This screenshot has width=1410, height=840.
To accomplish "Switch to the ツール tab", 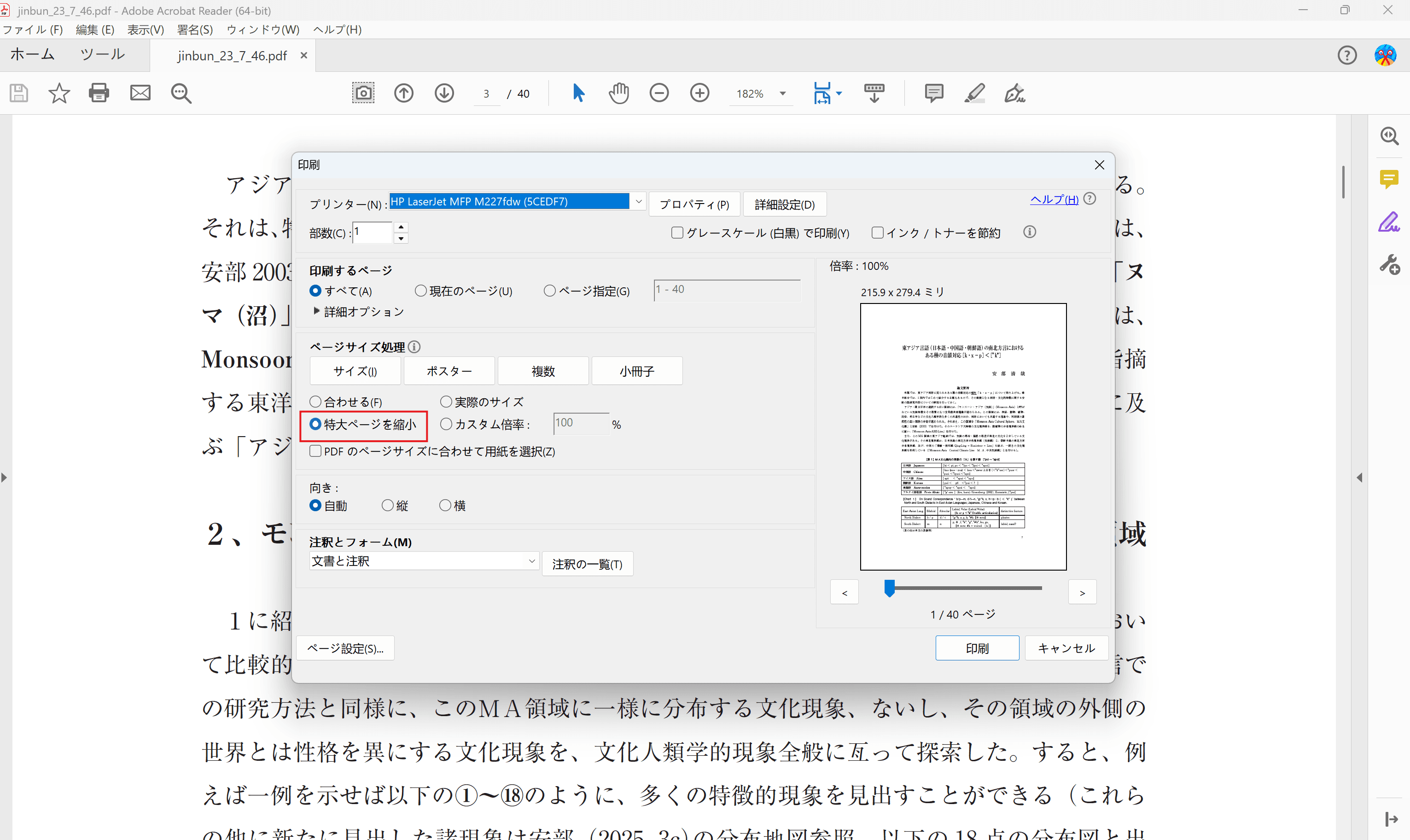I will point(102,54).
